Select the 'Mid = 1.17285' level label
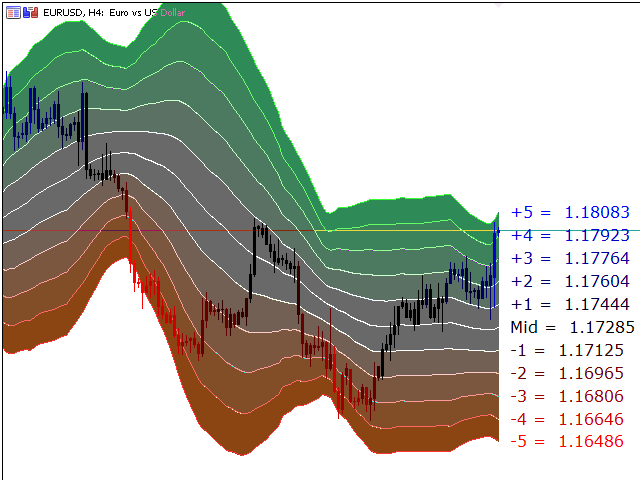The image size is (640, 480). tap(572, 327)
